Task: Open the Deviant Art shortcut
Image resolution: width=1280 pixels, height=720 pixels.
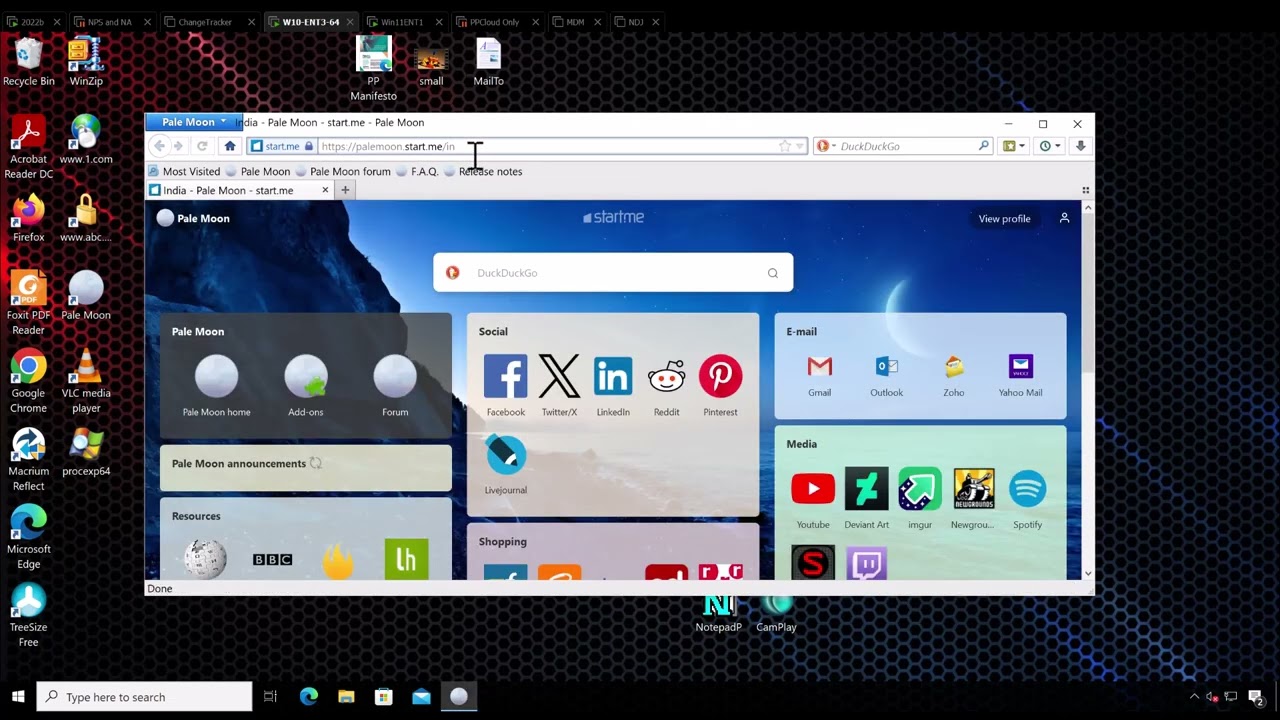Action: 866,498
